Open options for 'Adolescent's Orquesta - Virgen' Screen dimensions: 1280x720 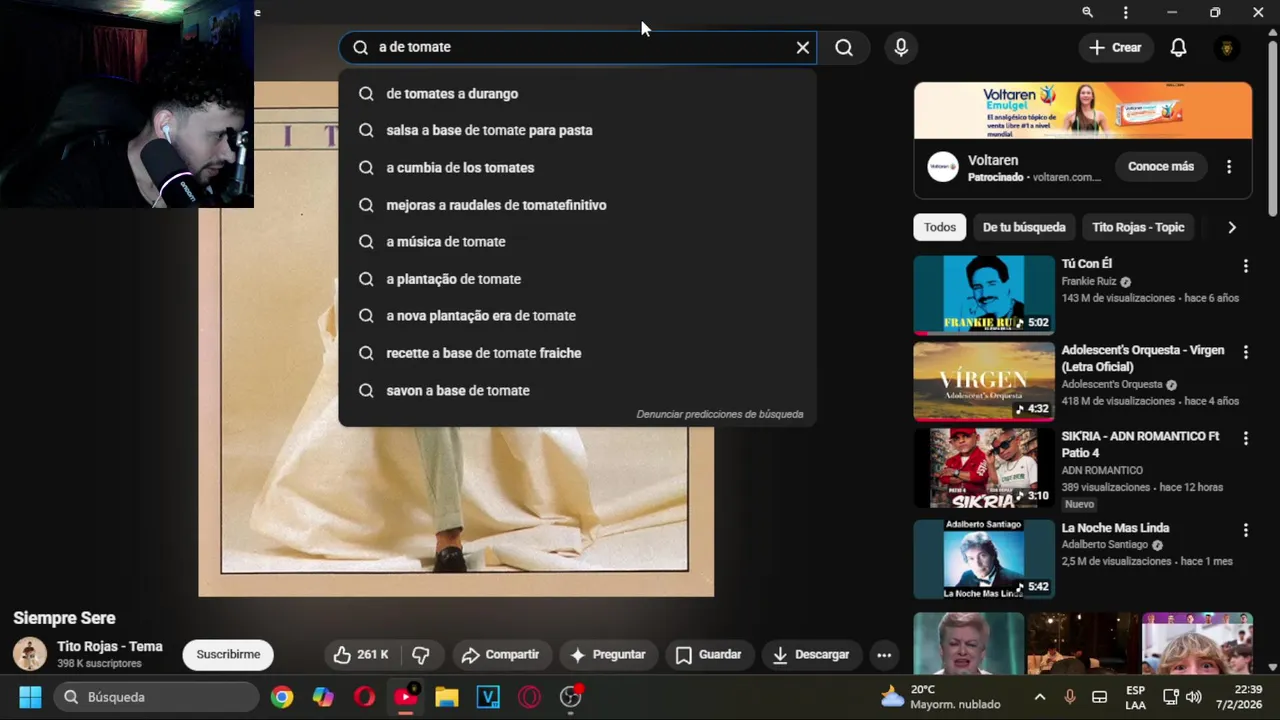click(1245, 352)
